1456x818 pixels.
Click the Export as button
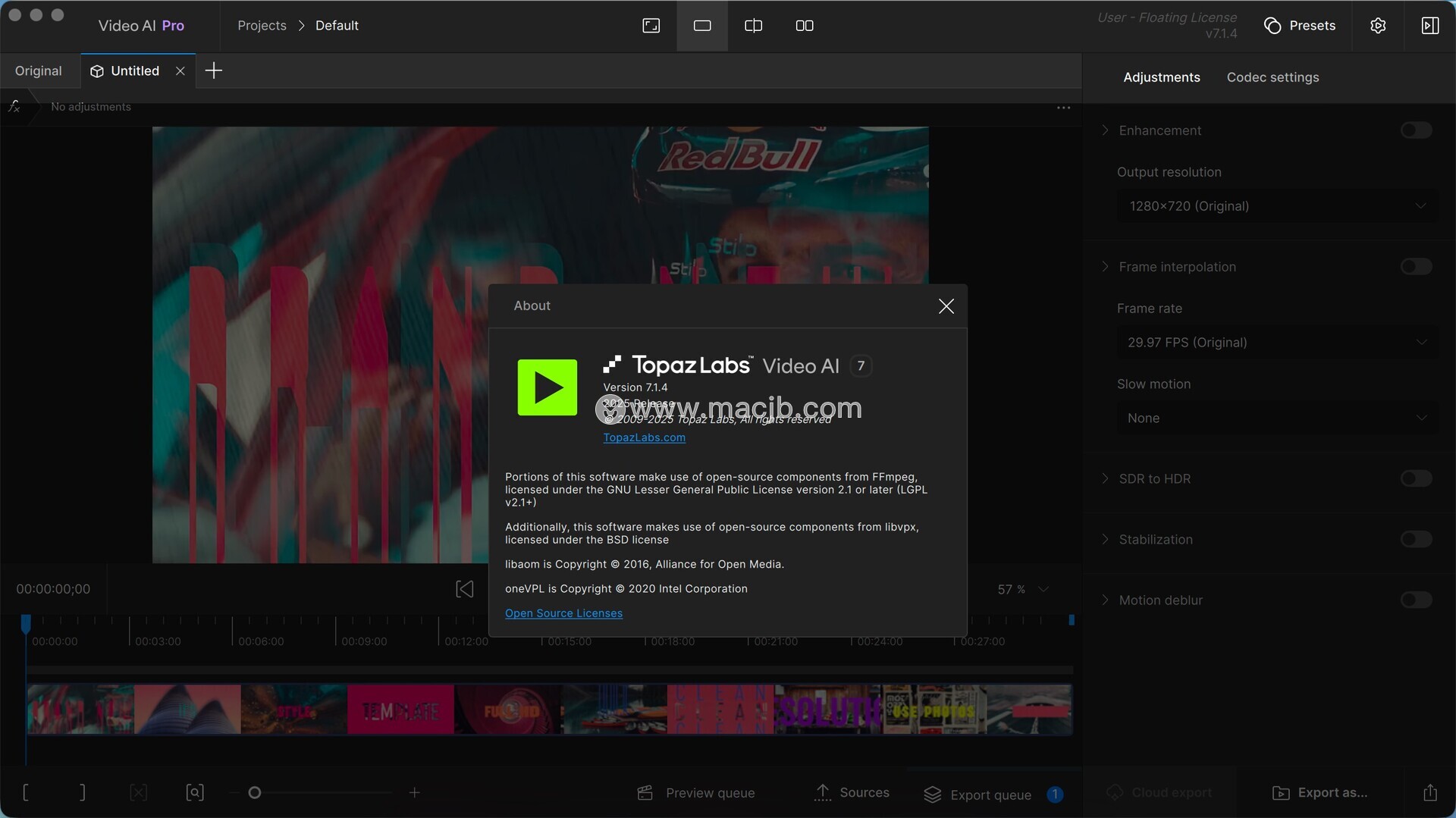(1319, 793)
